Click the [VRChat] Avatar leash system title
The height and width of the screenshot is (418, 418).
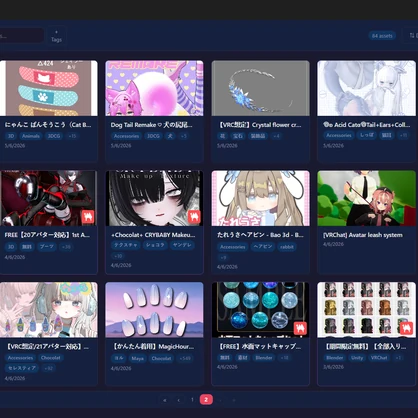[363, 235]
